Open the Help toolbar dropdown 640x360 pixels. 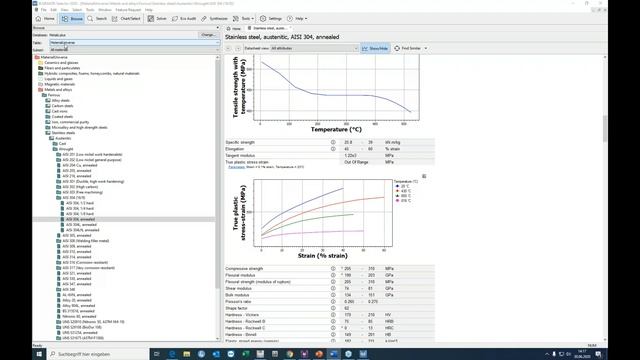297,19
